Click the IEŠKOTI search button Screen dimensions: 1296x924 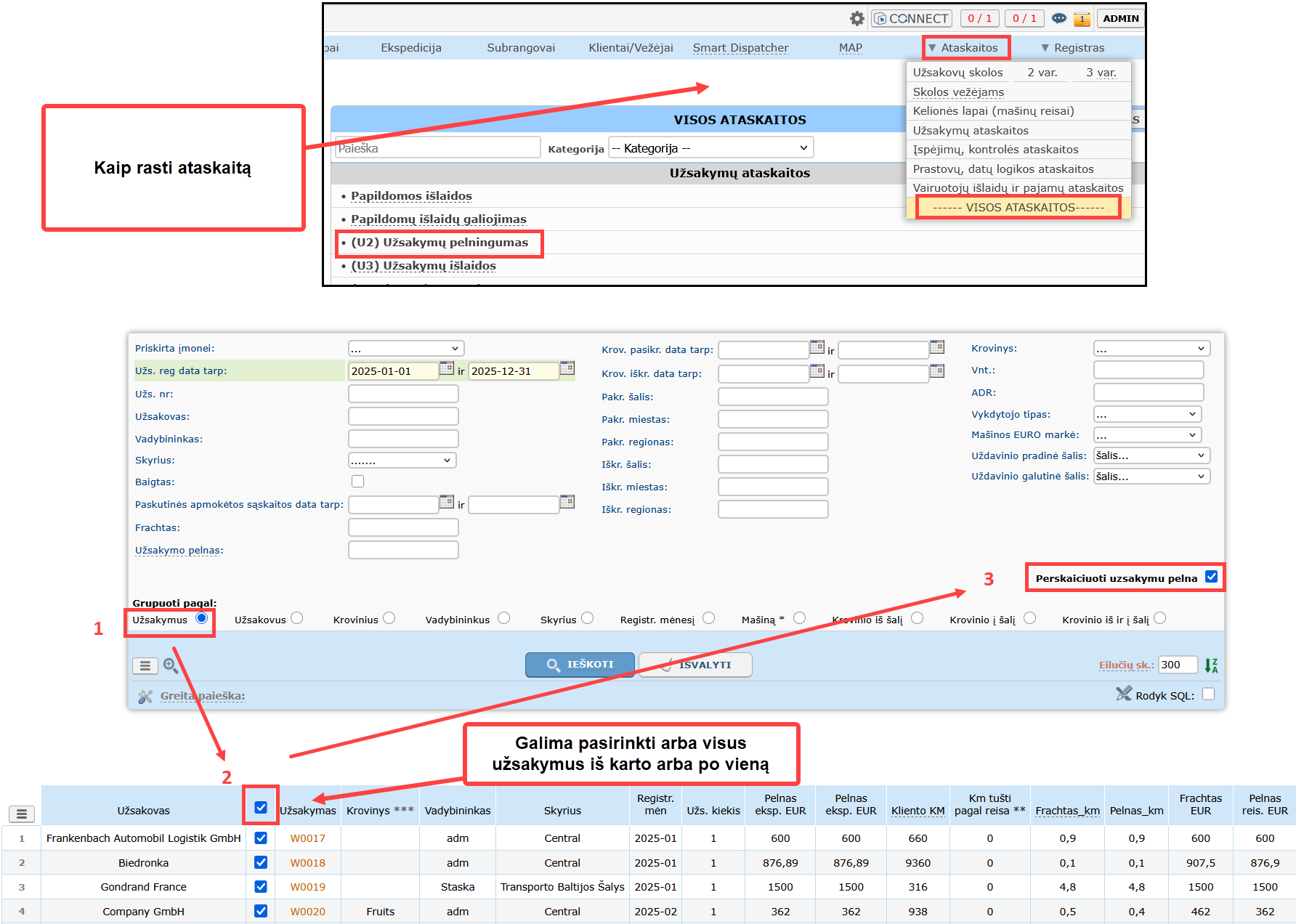(x=580, y=665)
